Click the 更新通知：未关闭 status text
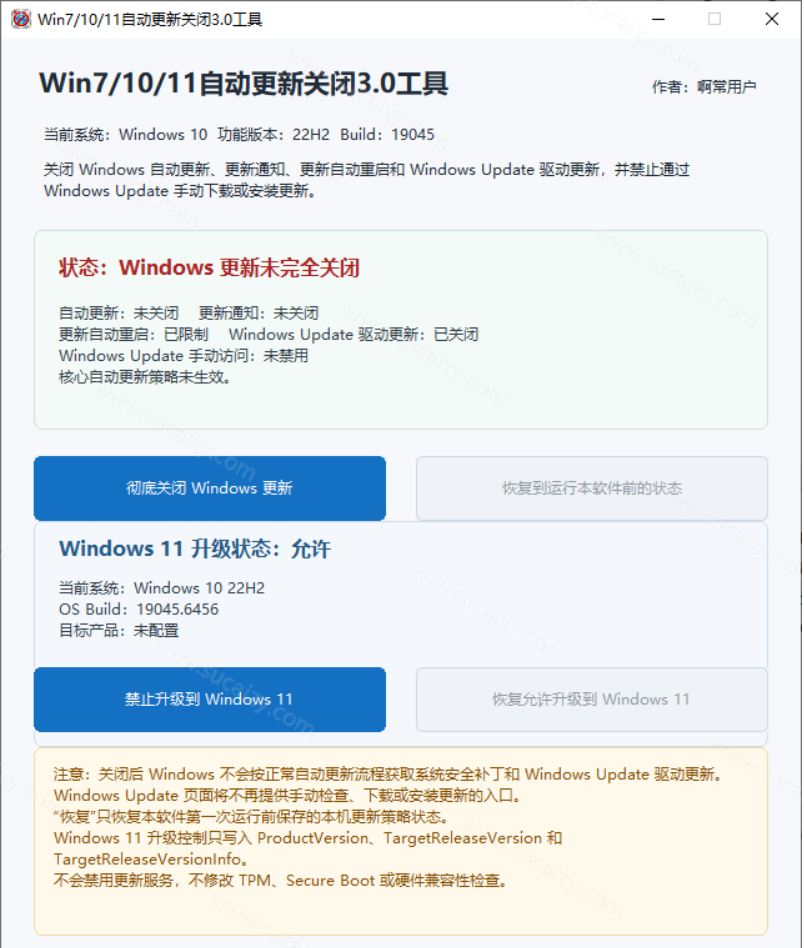This screenshot has height=948, width=804. click(x=259, y=313)
